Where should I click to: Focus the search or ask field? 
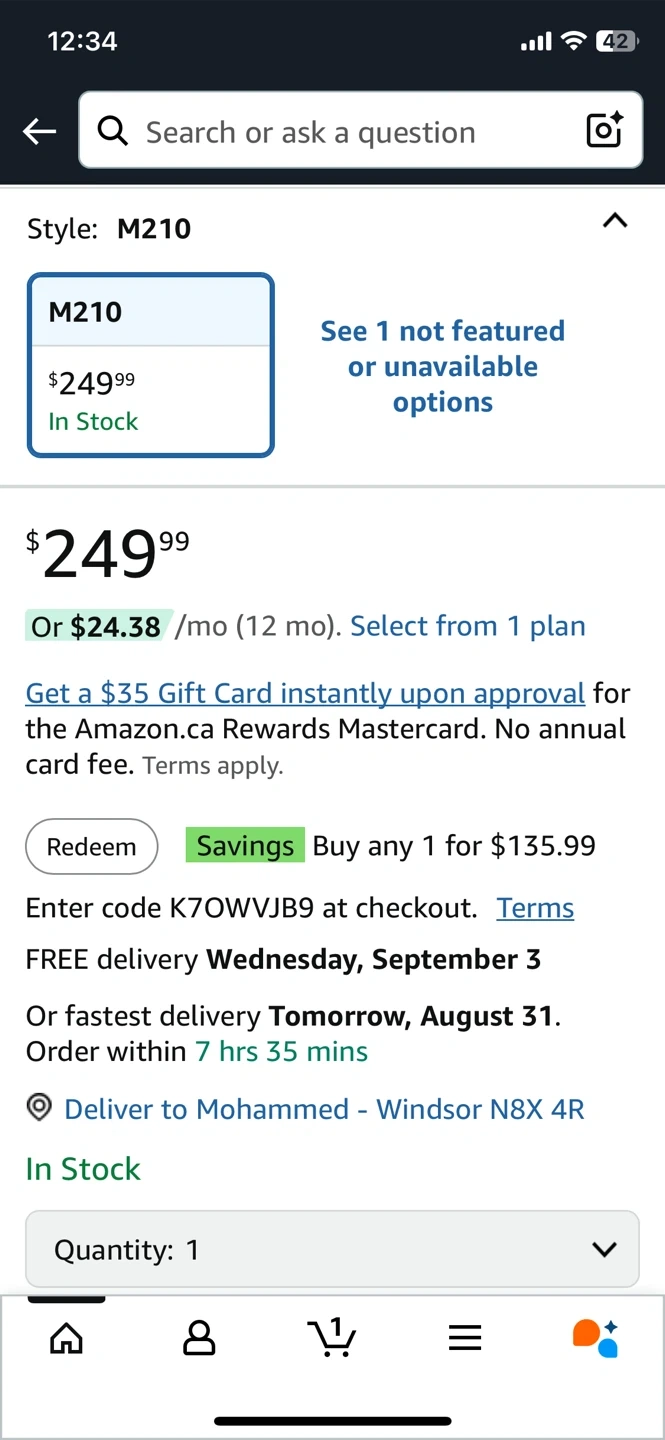click(340, 131)
